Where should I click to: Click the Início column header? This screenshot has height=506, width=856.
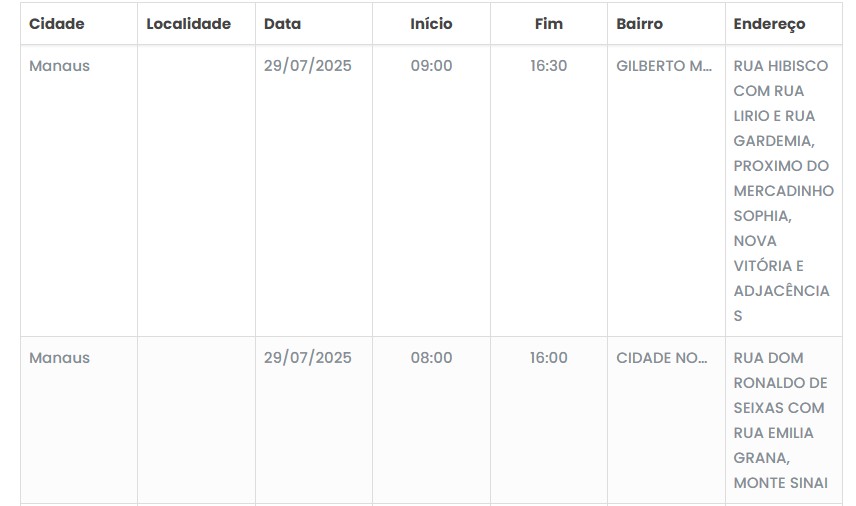pos(431,24)
